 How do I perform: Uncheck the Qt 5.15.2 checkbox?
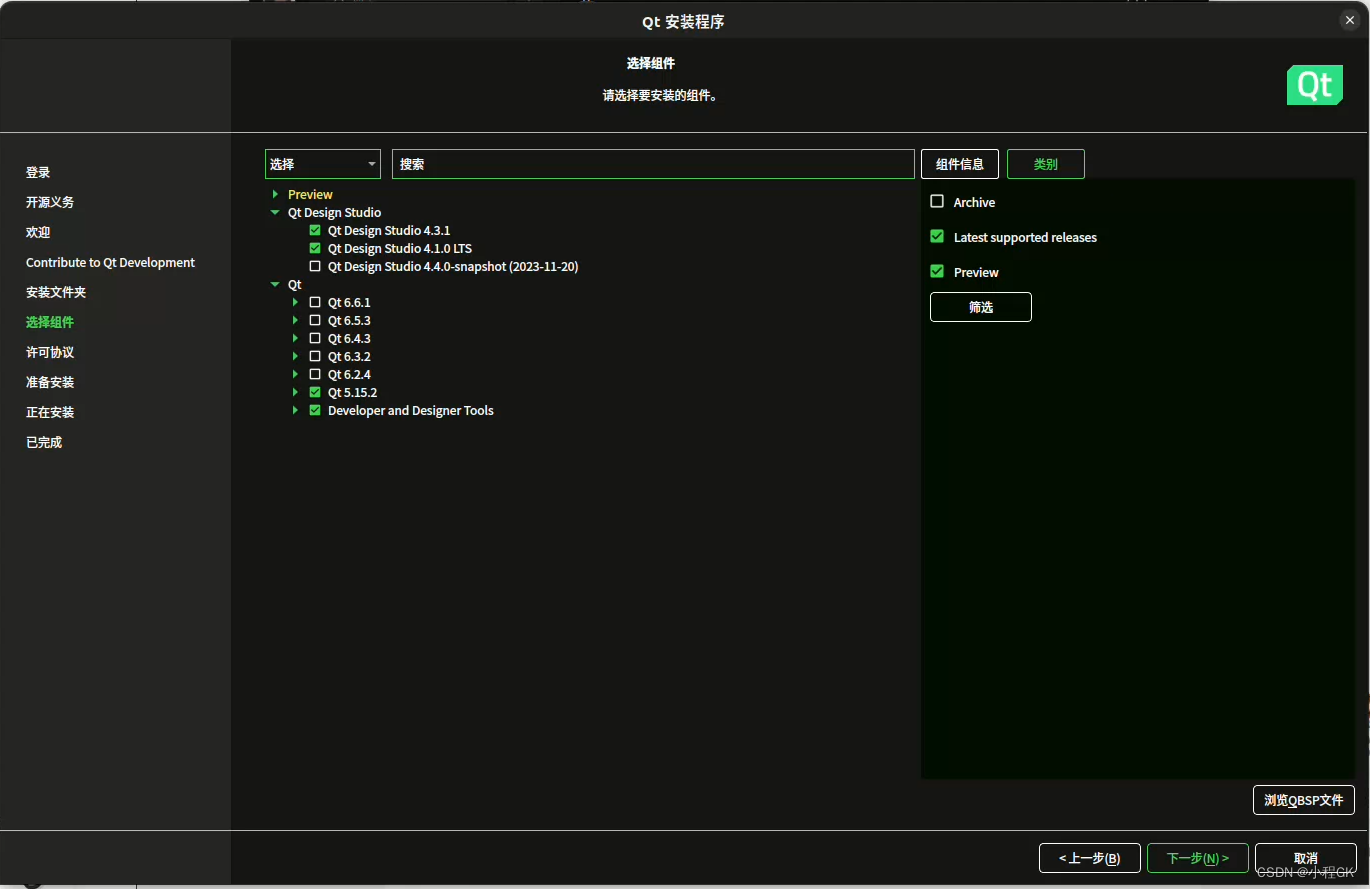[x=315, y=392]
